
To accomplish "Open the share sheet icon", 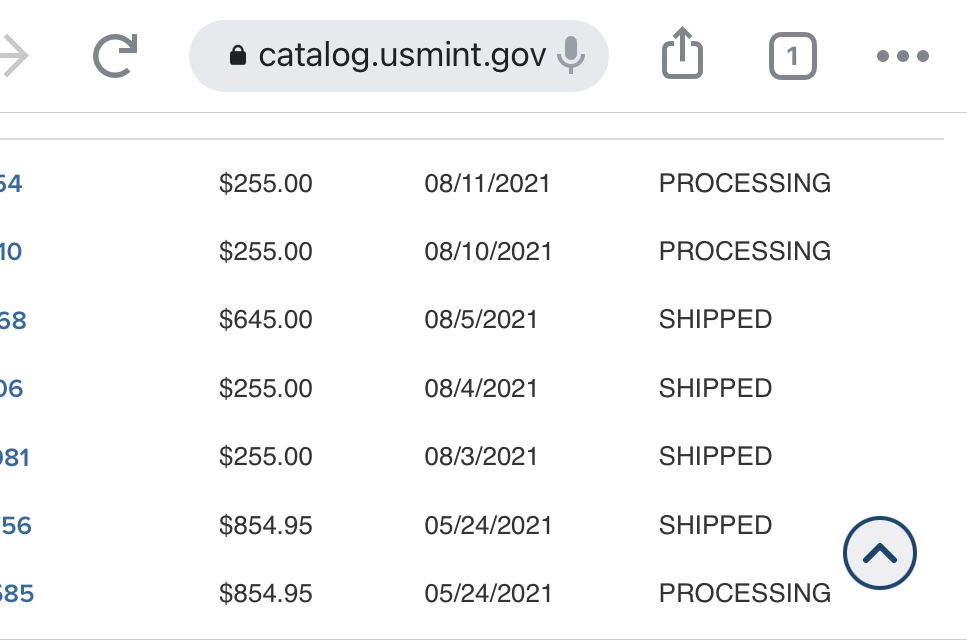I will pos(682,53).
